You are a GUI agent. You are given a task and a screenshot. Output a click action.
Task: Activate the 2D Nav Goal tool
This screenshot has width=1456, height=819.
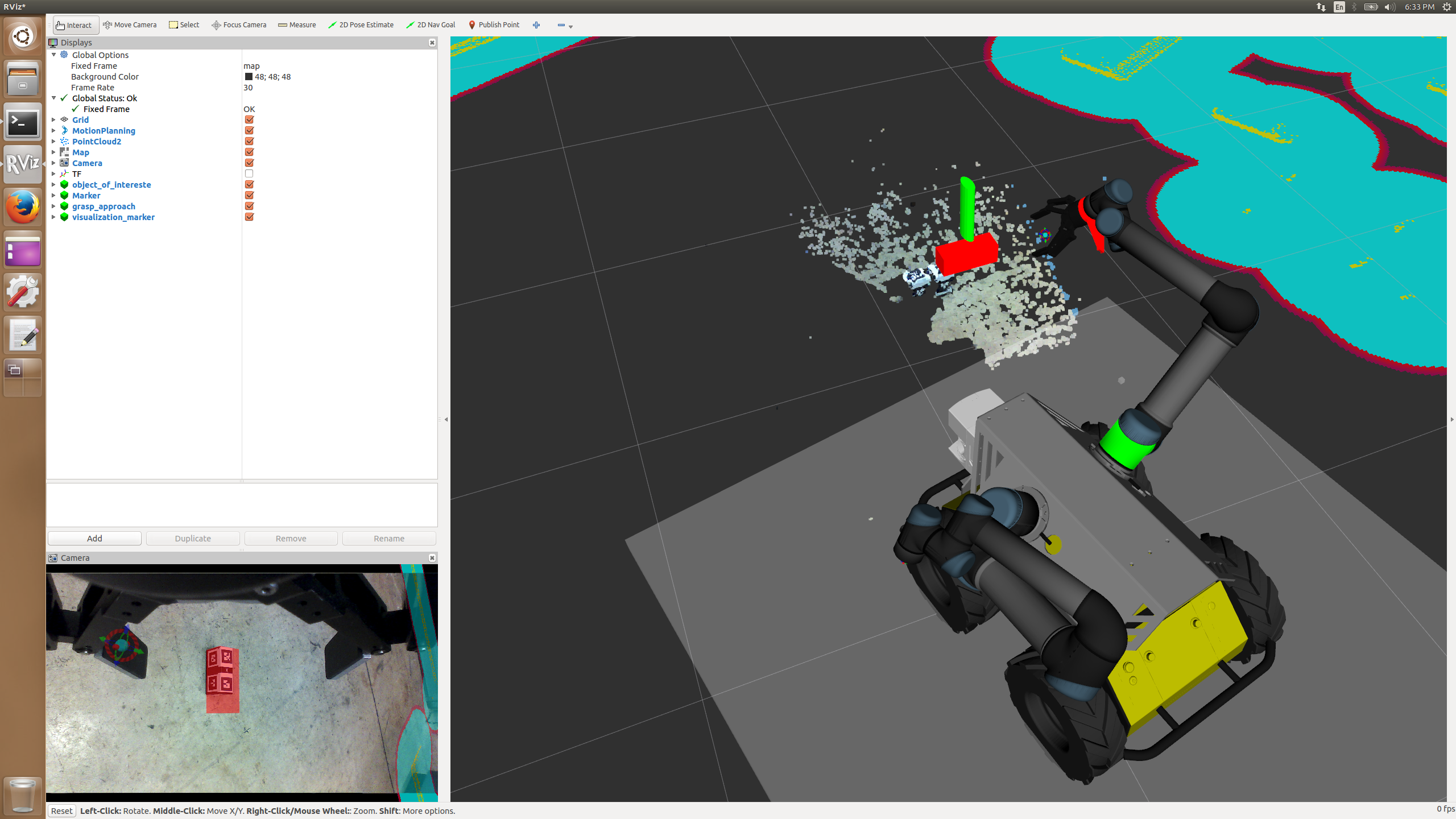431,25
